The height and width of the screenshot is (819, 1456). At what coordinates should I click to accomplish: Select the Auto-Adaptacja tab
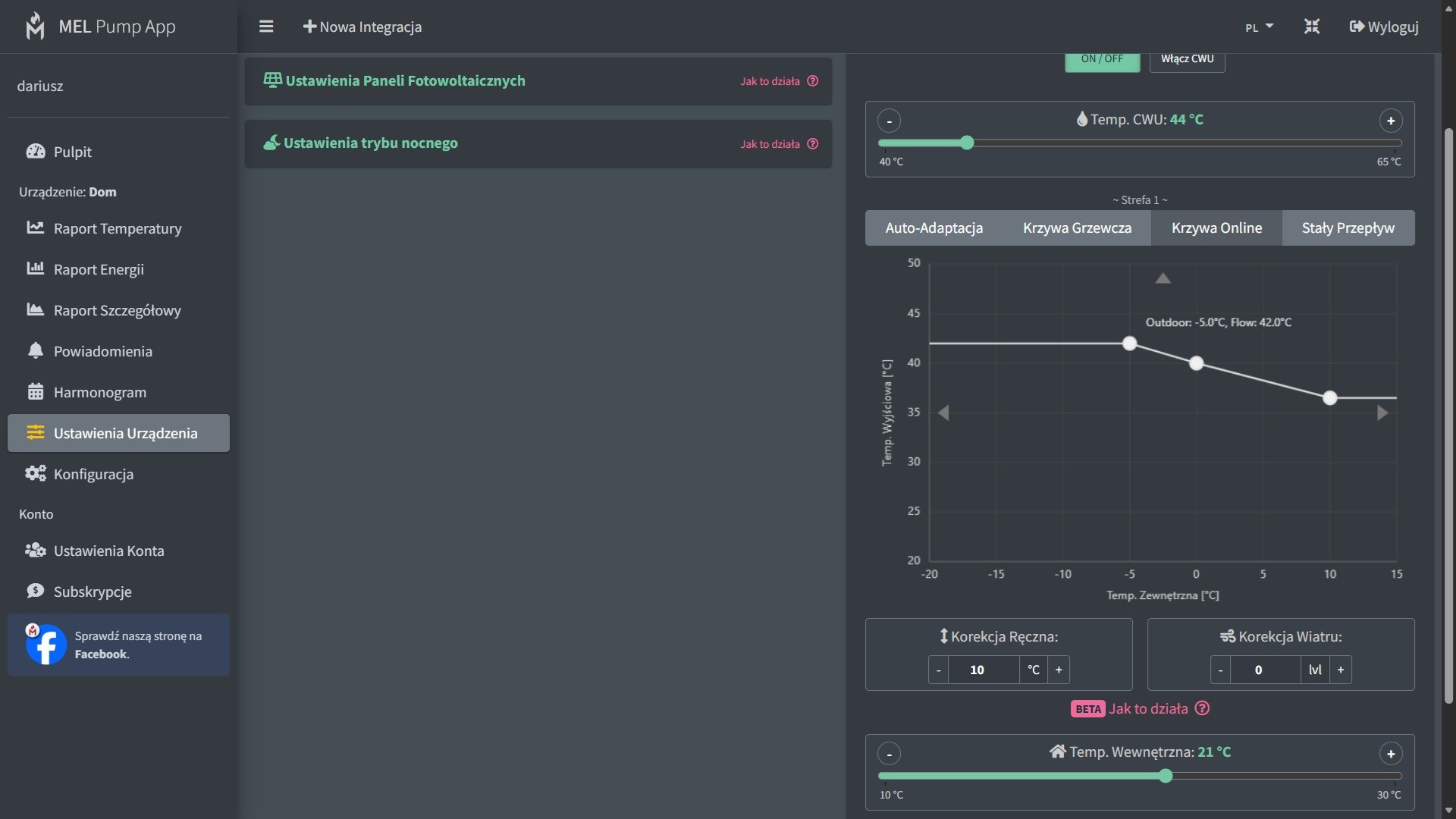click(x=934, y=228)
